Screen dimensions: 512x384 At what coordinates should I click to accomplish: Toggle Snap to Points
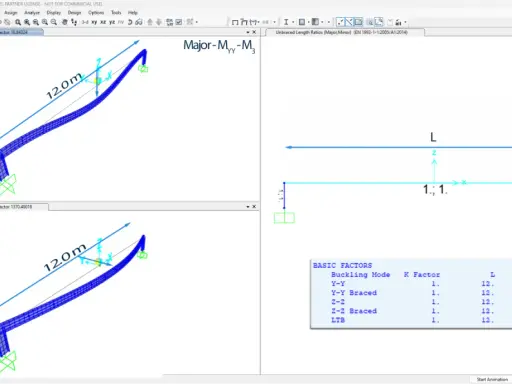click(340, 22)
